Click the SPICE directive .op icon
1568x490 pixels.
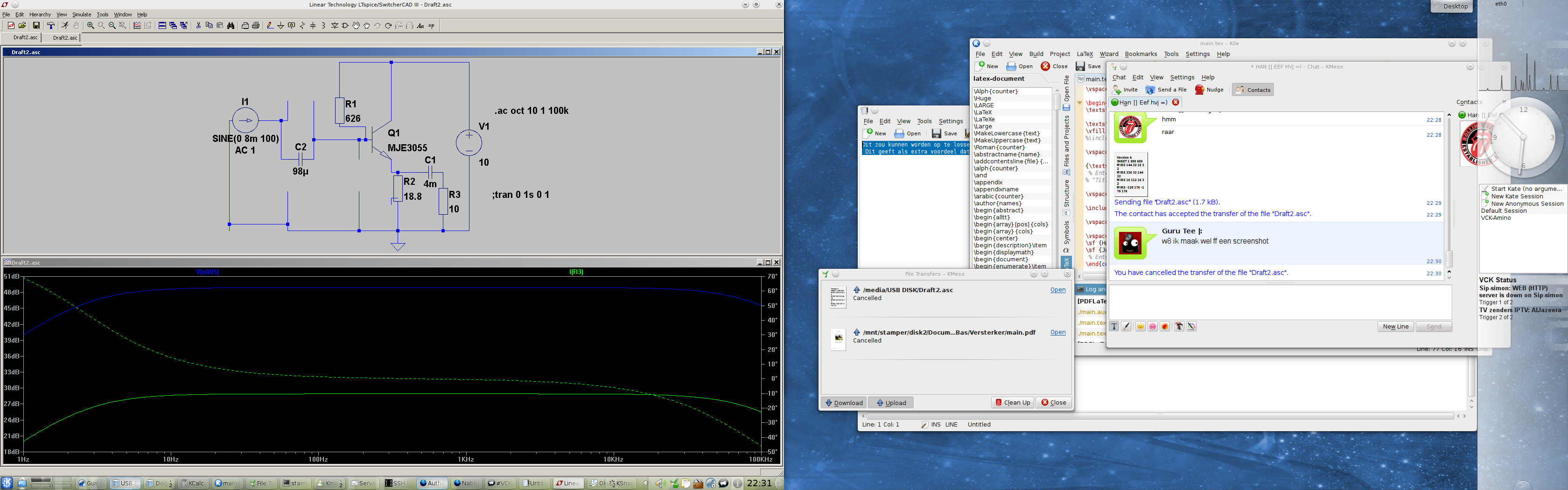click(x=431, y=26)
